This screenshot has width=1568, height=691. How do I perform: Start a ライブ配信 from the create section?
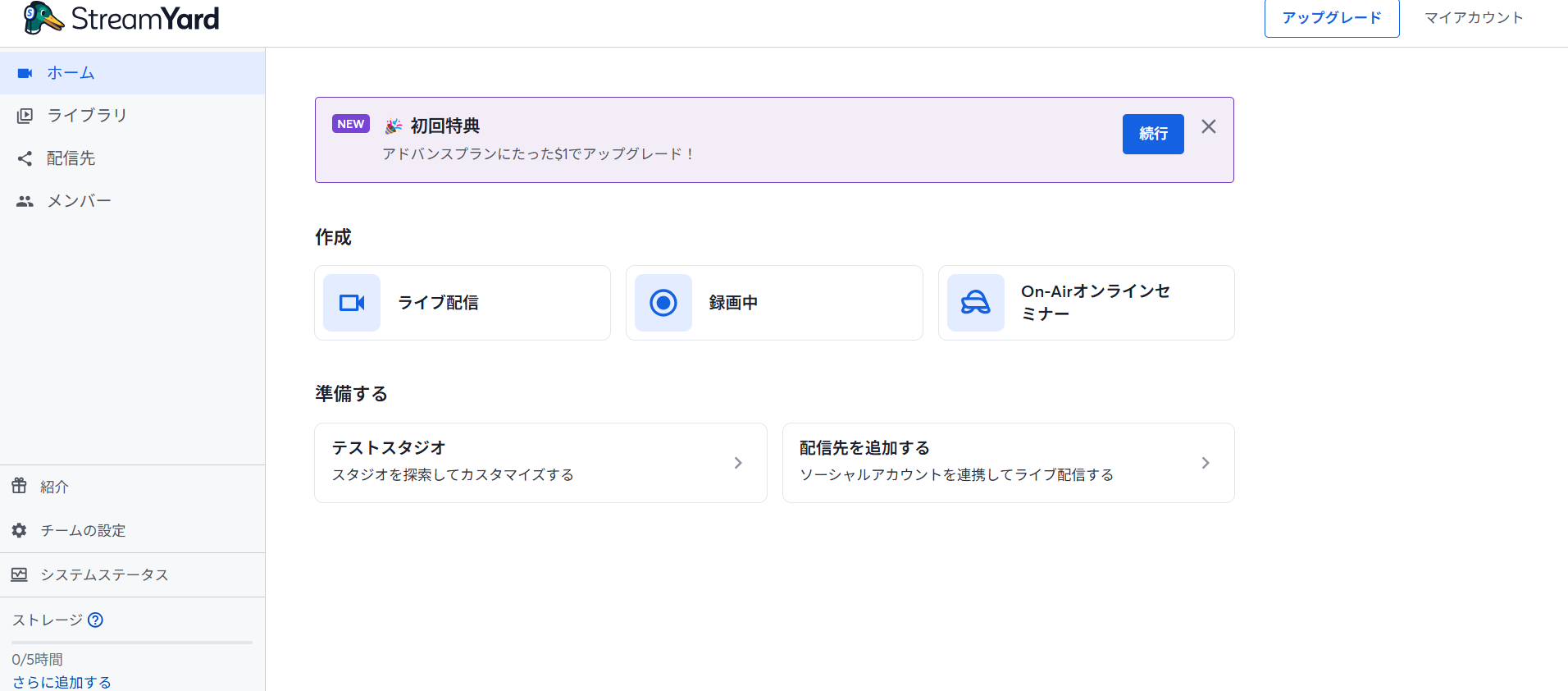[x=463, y=303]
